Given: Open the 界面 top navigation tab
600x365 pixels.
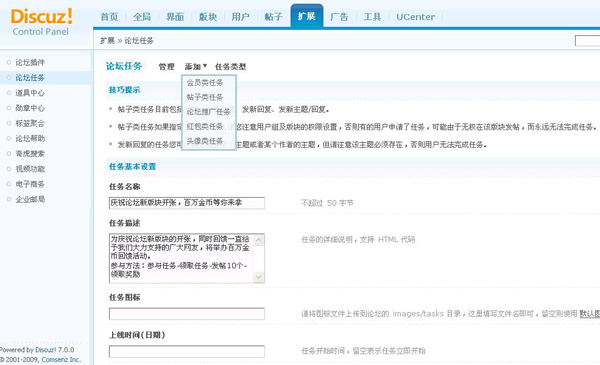Looking at the screenshot, I should [175, 17].
